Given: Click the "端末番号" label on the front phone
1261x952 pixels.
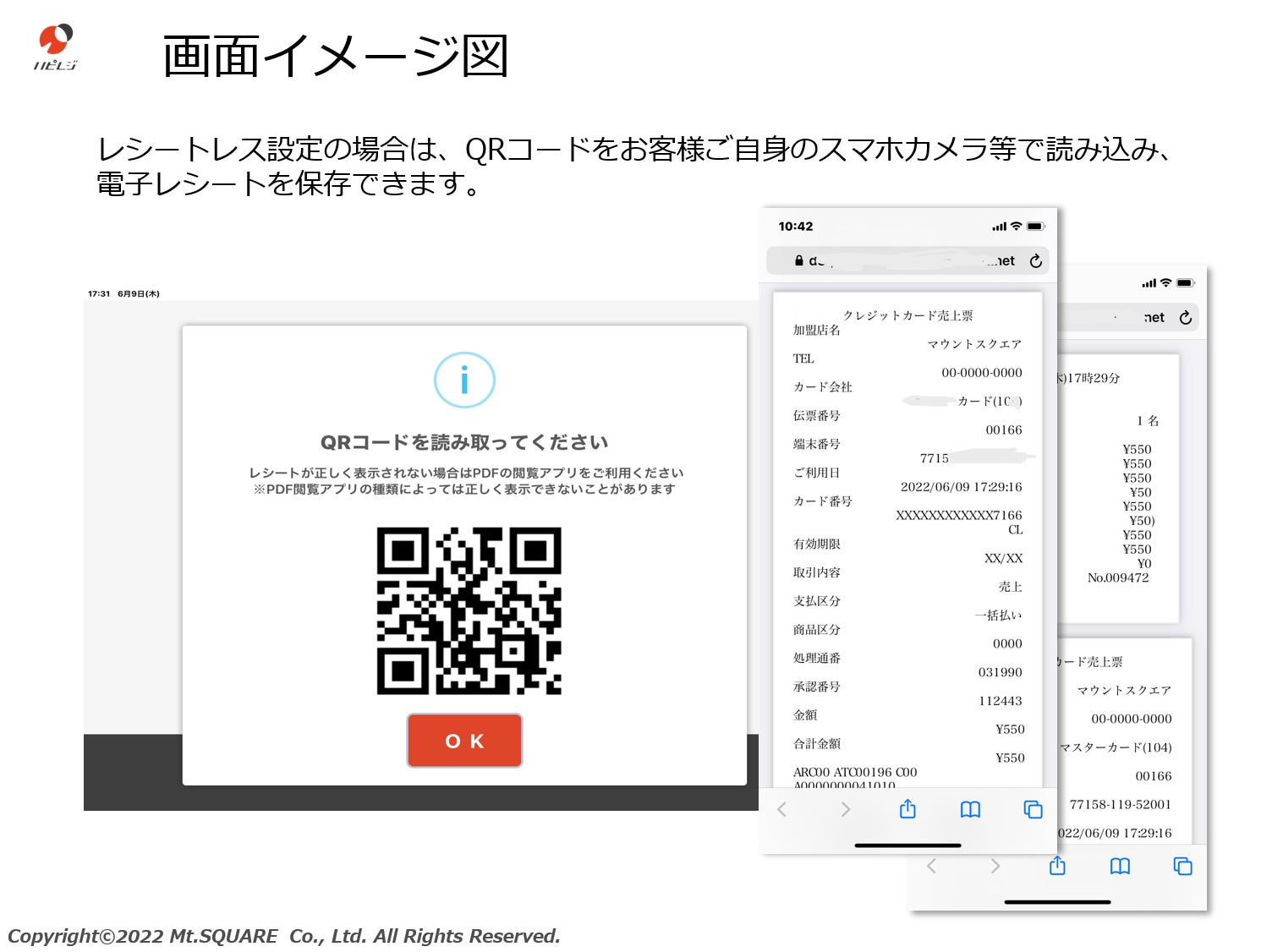Looking at the screenshot, I should coord(817,444).
